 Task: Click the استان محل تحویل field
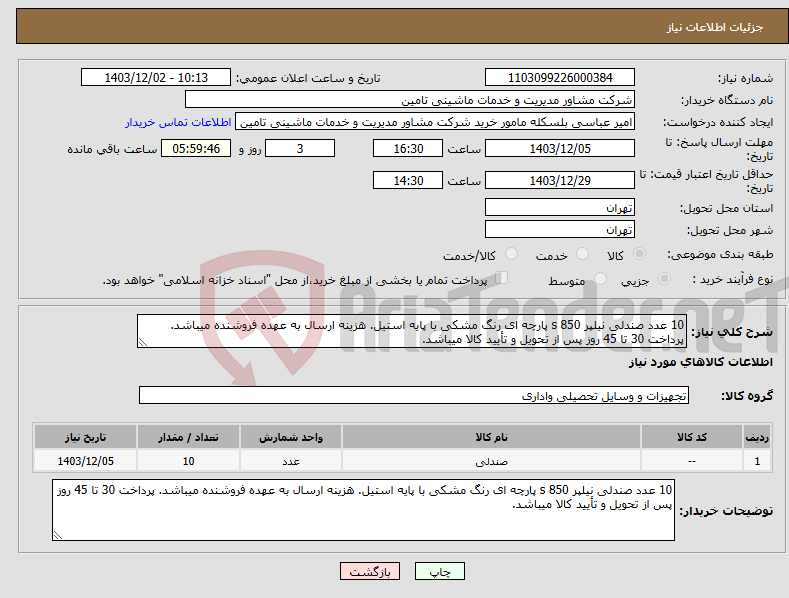coord(560,207)
